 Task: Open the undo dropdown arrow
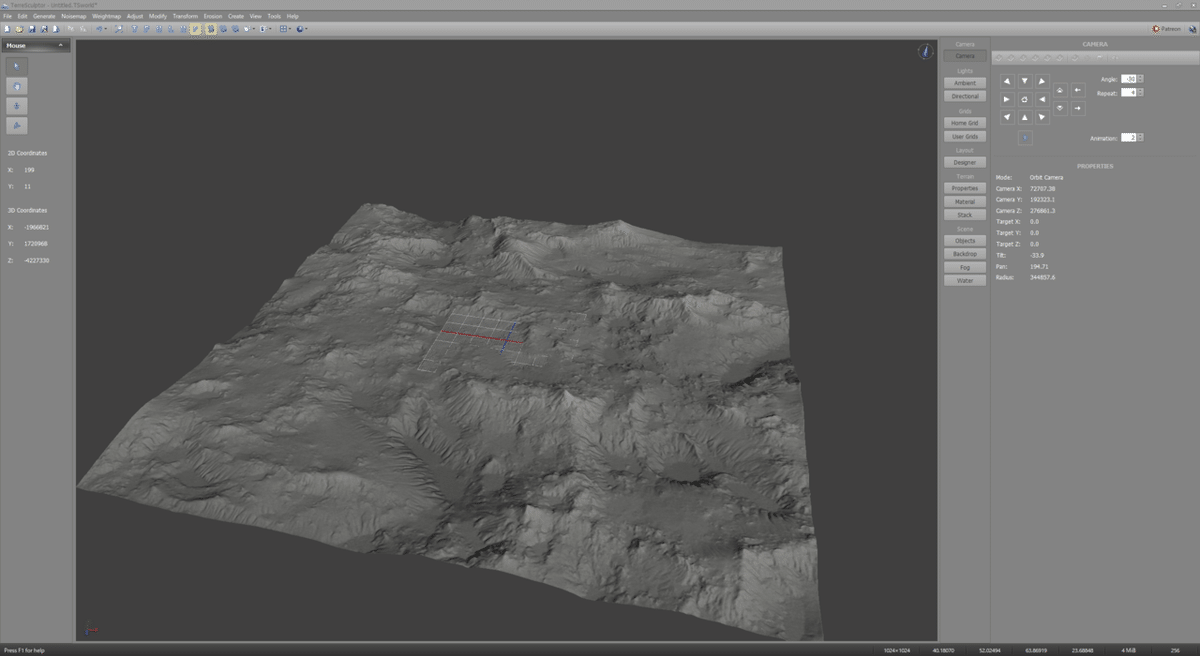(x=106, y=29)
